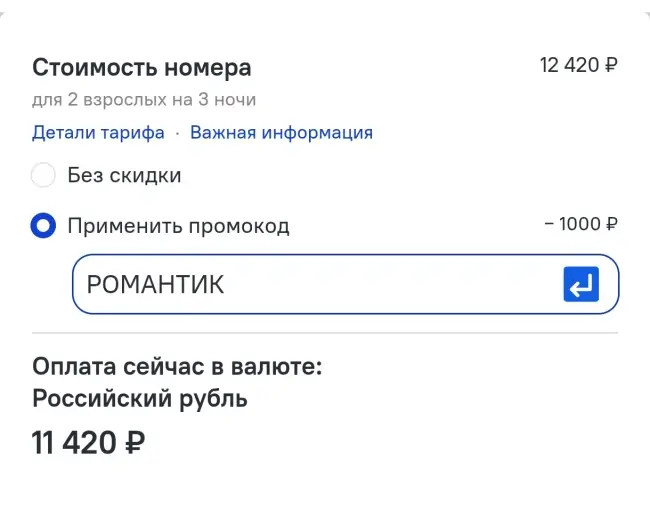Click the "Российский рубль" currency text

[140, 399]
